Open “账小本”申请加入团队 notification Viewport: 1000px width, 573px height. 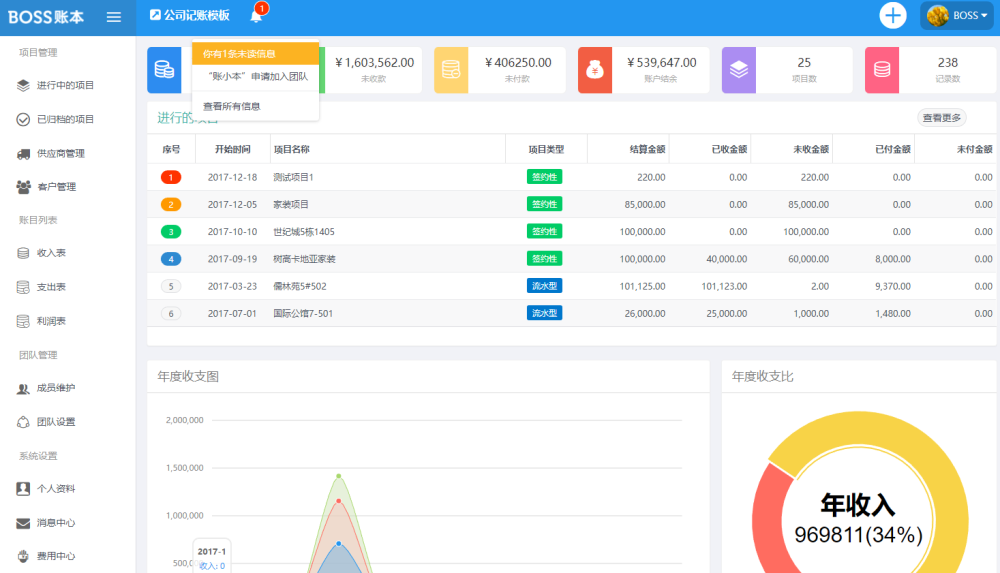click(258, 77)
